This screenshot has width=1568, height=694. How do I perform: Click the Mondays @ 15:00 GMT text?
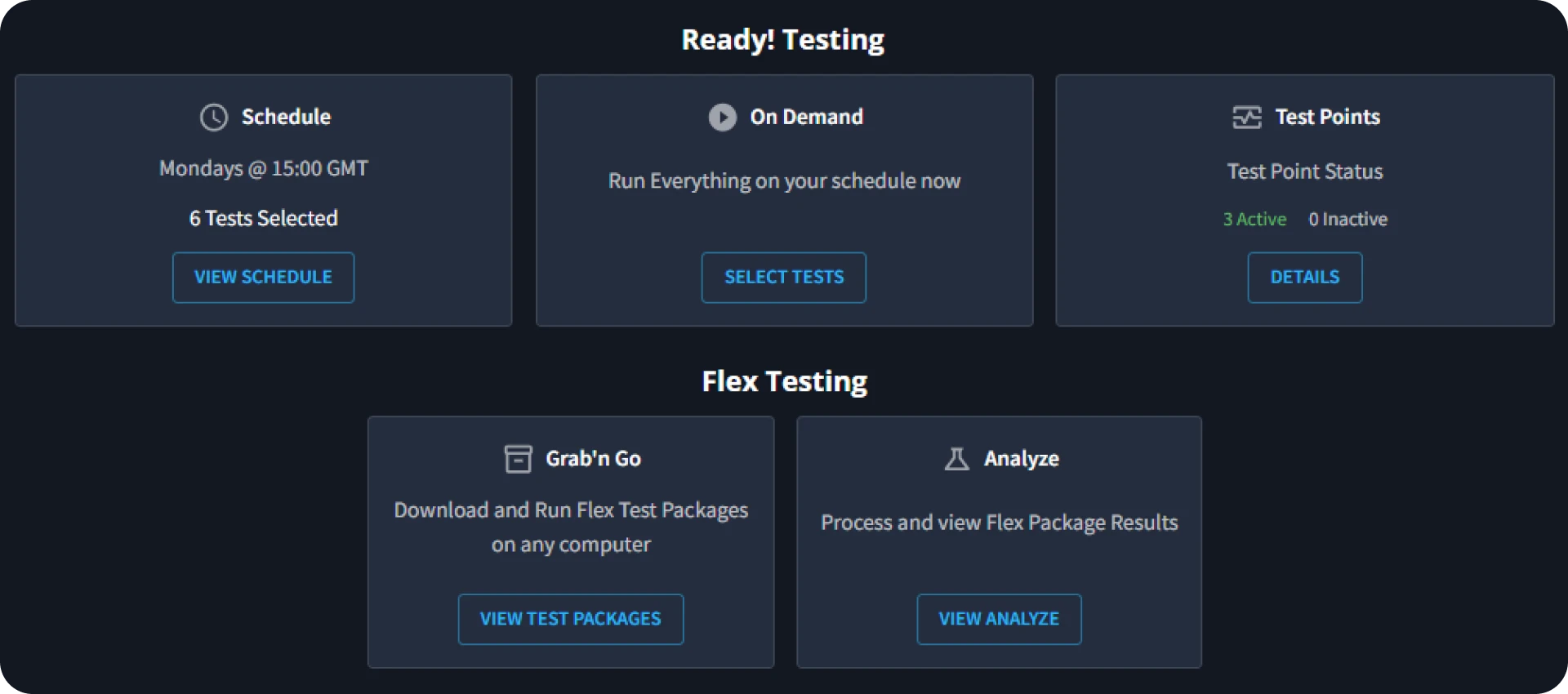click(x=263, y=169)
